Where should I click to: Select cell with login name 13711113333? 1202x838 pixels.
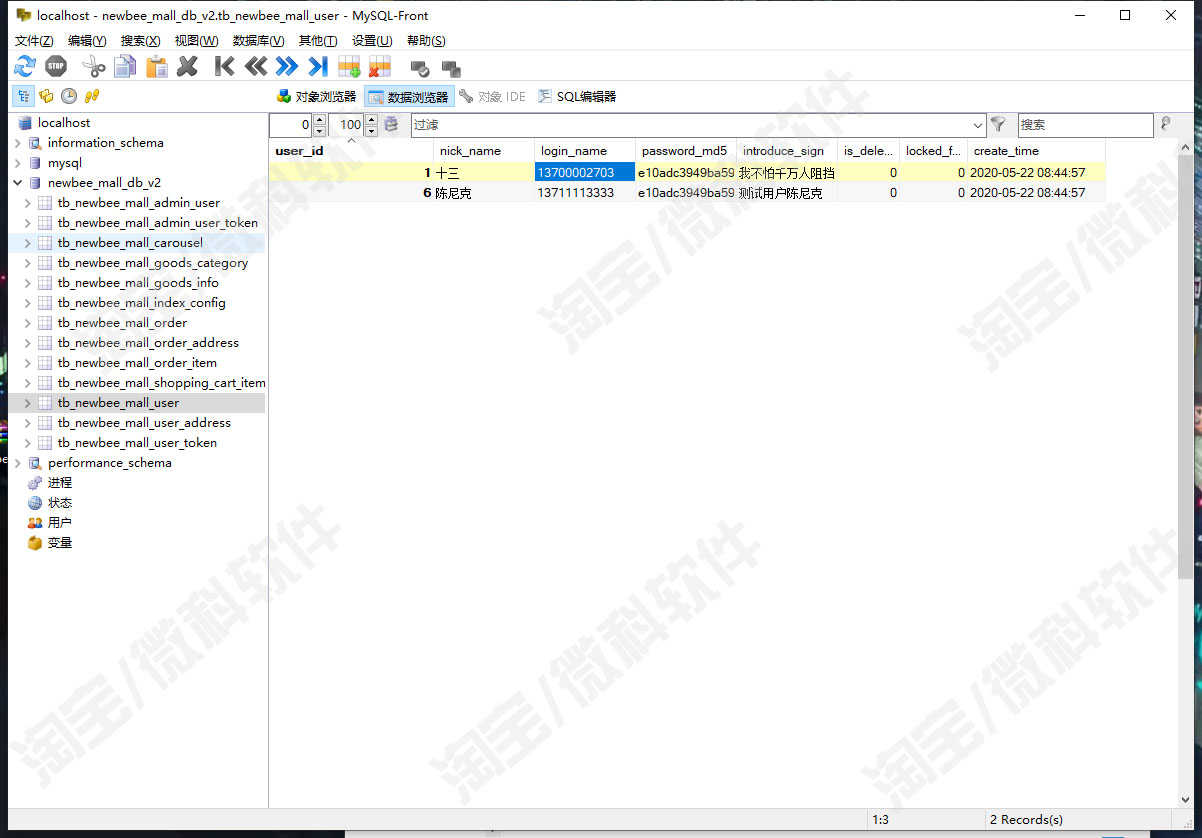click(585, 193)
